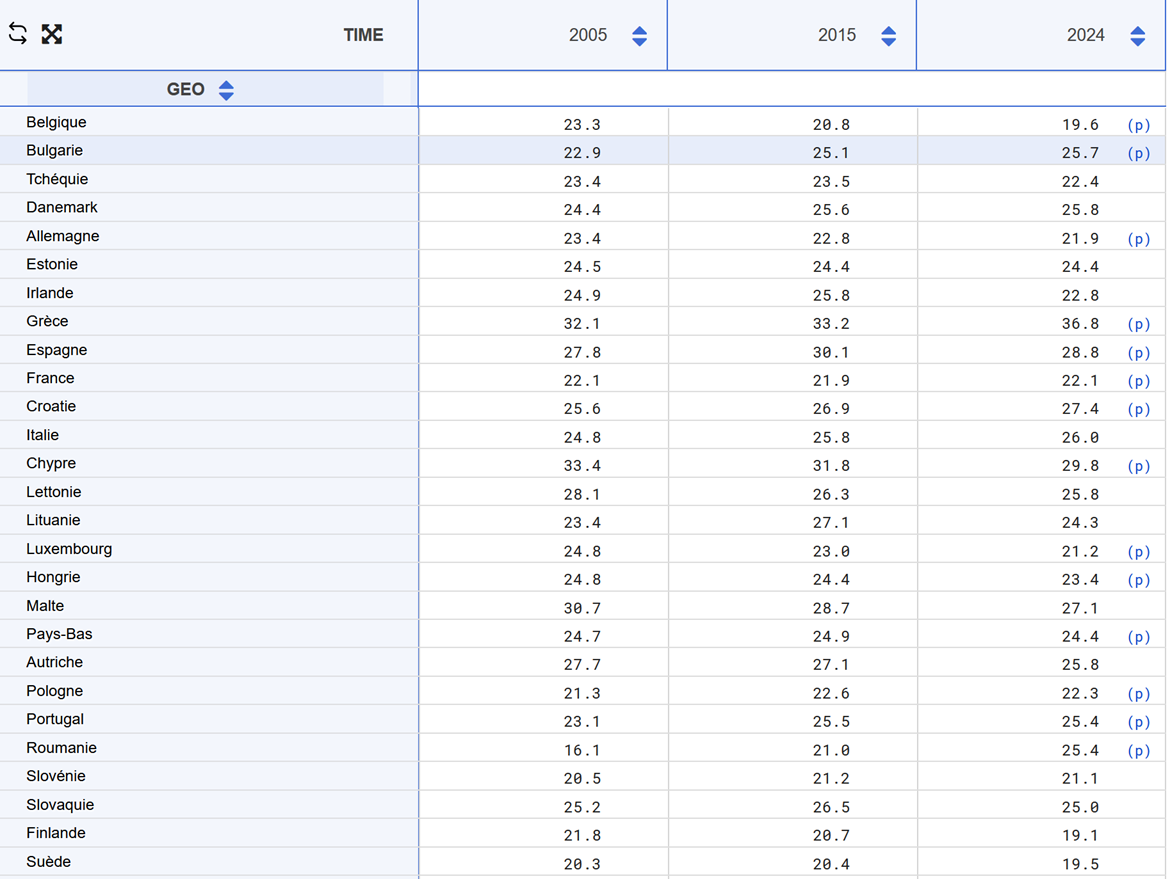This screenshot has width=1170, height=879.
Task: Select the Bulgarie row label
Action: point(55,150)
